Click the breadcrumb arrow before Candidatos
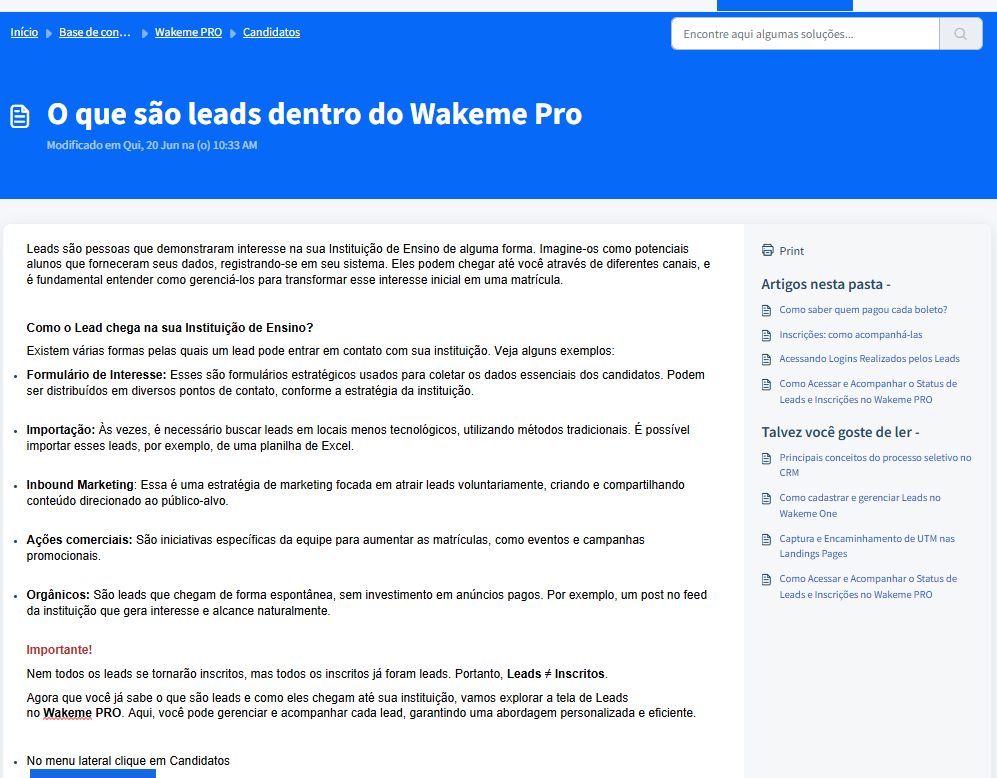 pos(233,33)
